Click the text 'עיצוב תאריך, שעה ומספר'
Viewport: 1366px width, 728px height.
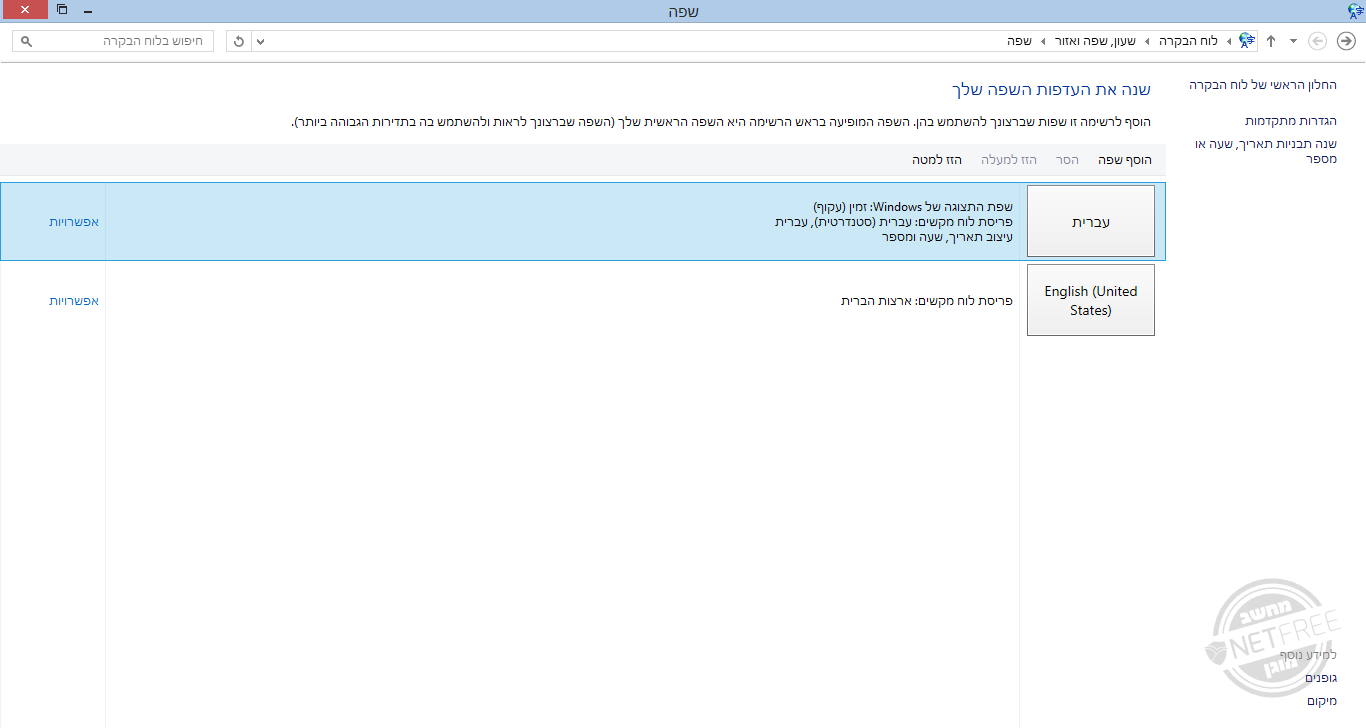(x=947, y=237)
